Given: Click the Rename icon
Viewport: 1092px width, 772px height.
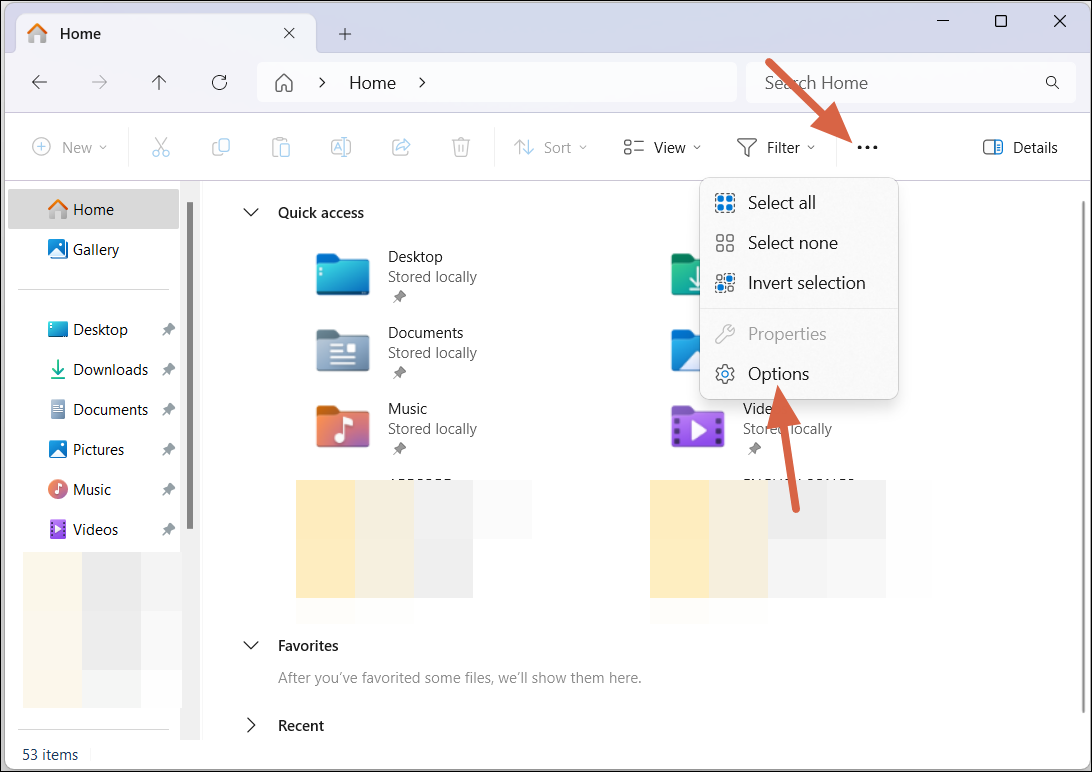Looking at the screenshot, I should point(340,147).
